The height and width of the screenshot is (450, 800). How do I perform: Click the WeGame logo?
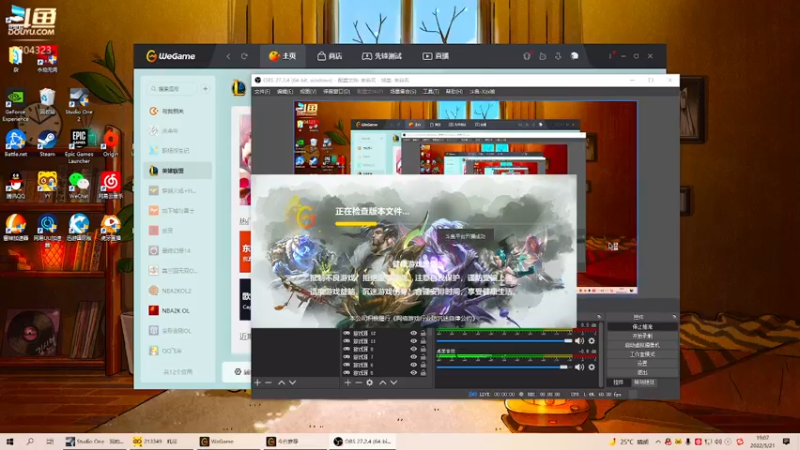coord(171,56)
